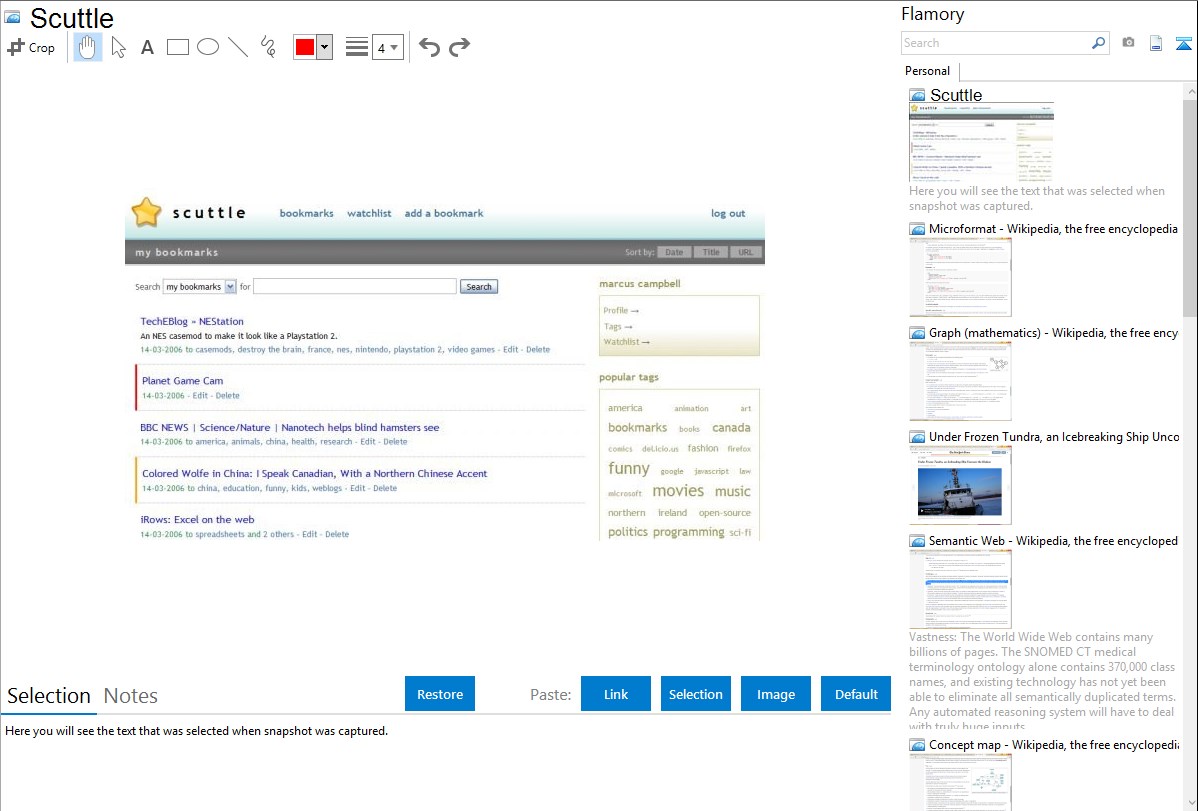The height and width of the screenshot is (811, 1198).
Task: Select the text annotation tool
Action: (147, 47)
